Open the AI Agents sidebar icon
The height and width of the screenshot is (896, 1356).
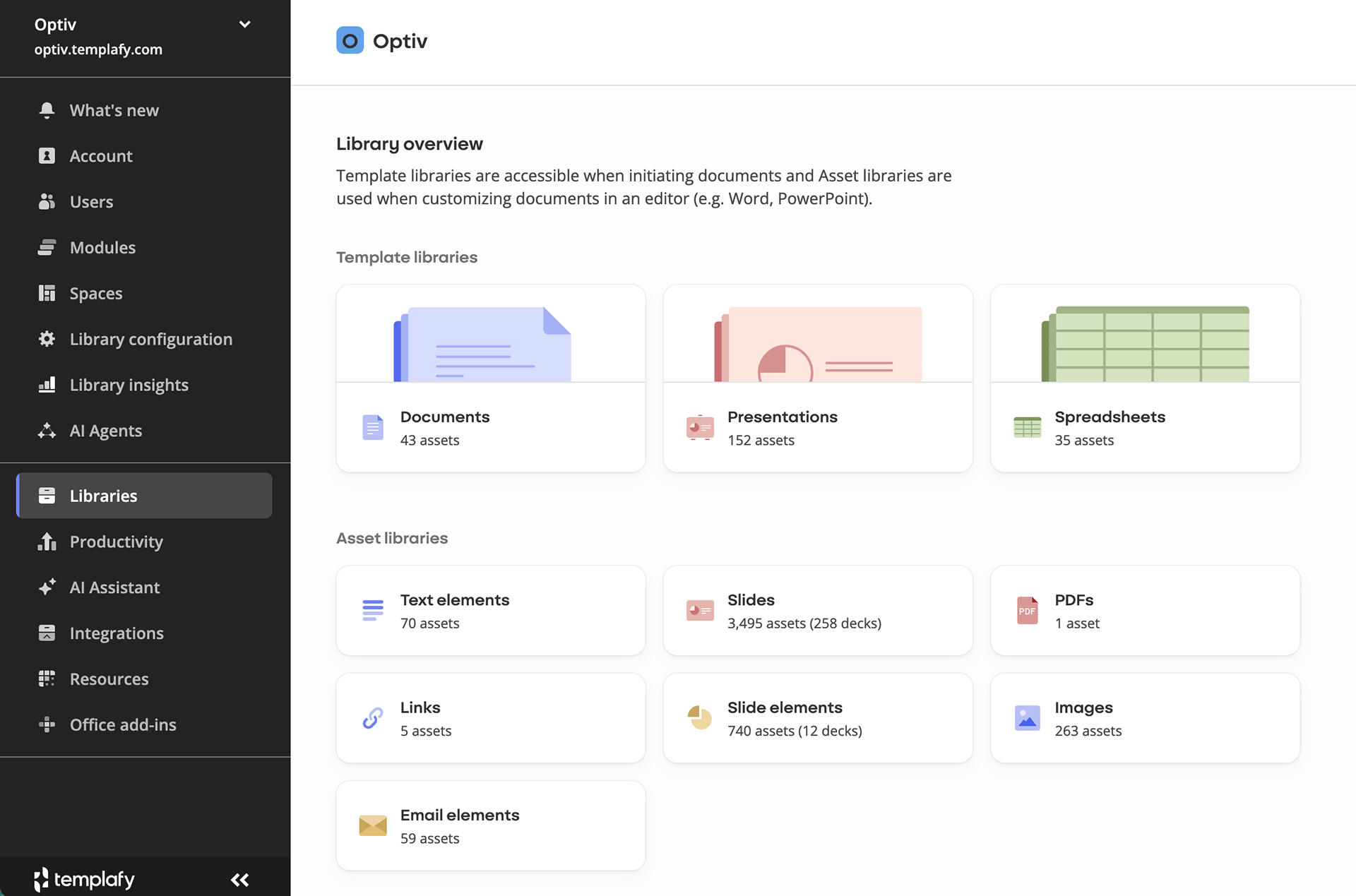click(x=47, y=431)
